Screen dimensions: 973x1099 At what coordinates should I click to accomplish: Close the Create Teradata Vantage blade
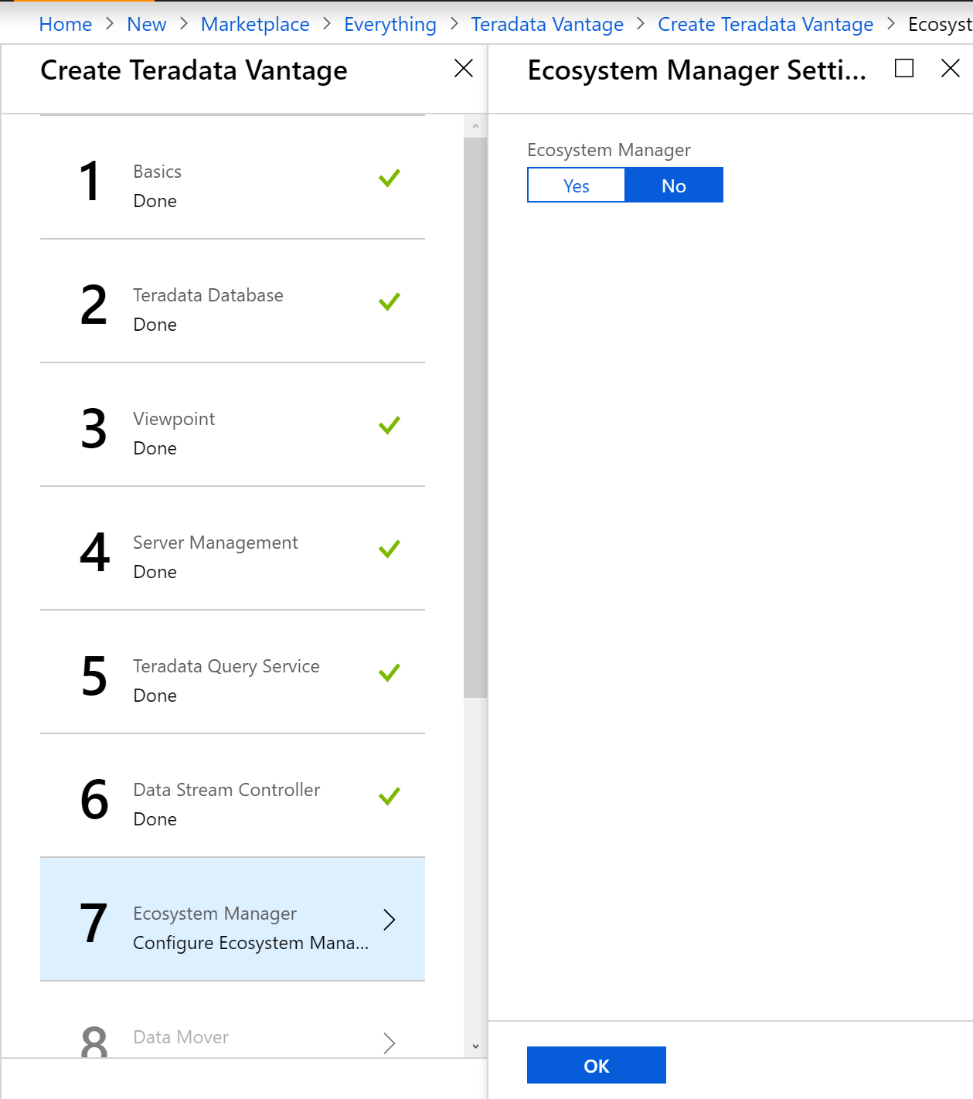[463, 68]
